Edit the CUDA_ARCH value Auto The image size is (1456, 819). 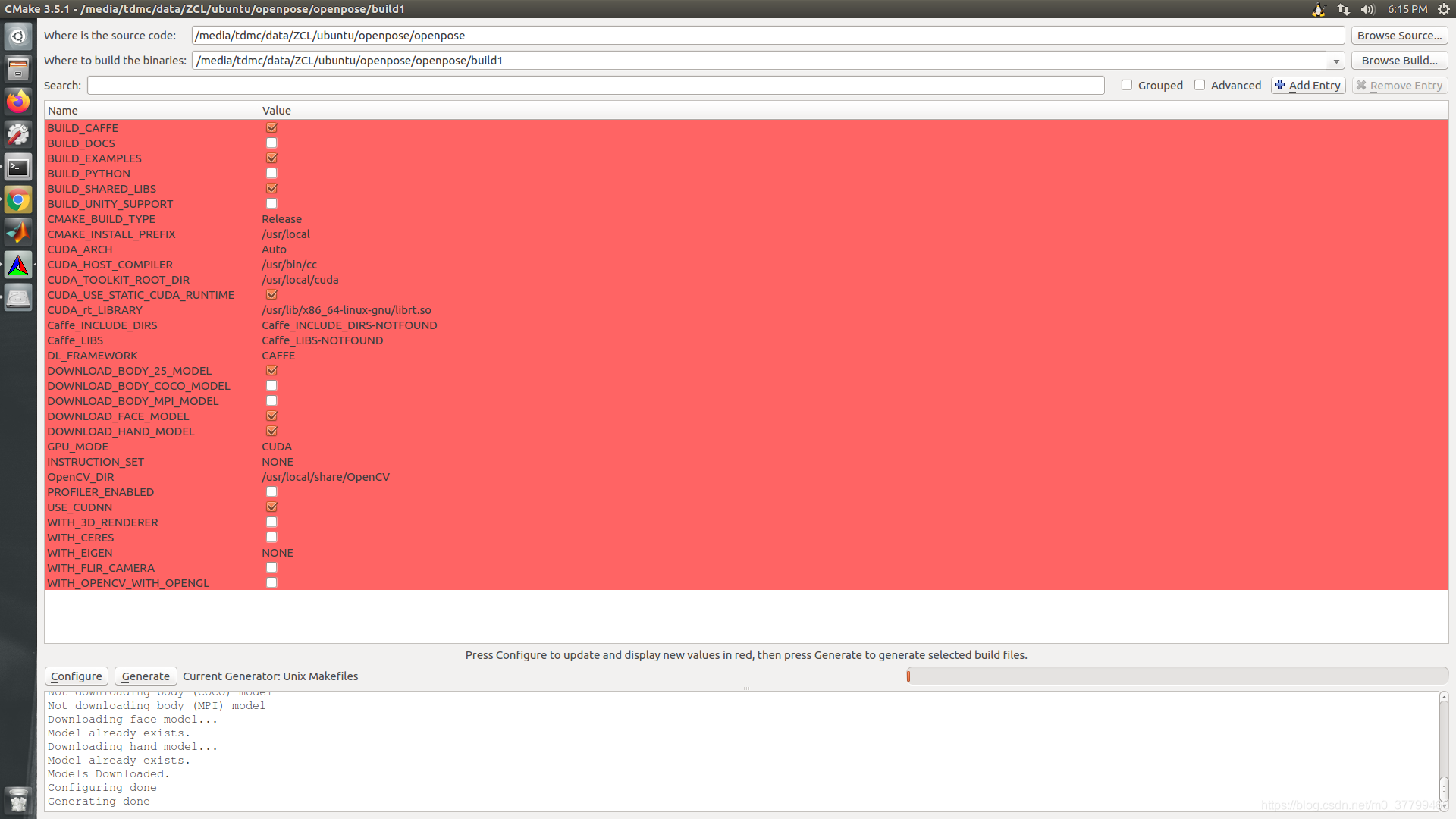coord(274,249)
